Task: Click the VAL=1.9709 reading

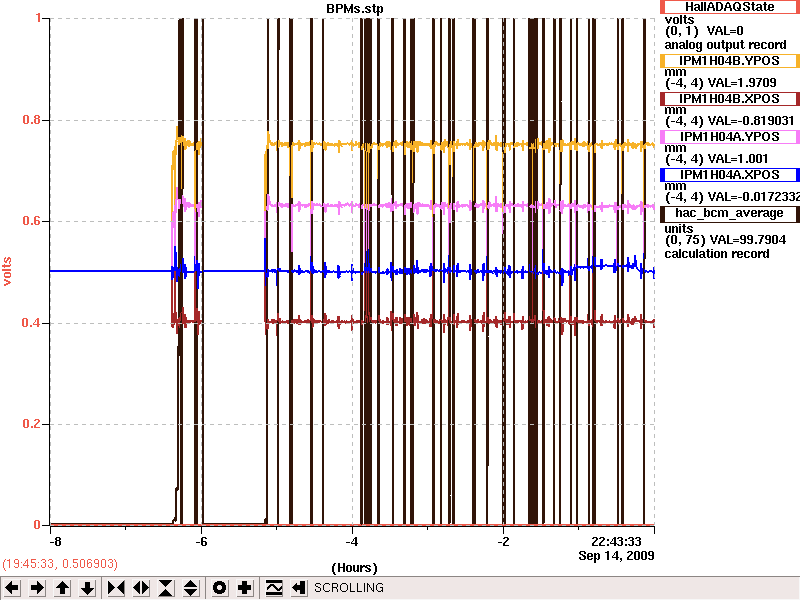Action: point(741,83)
